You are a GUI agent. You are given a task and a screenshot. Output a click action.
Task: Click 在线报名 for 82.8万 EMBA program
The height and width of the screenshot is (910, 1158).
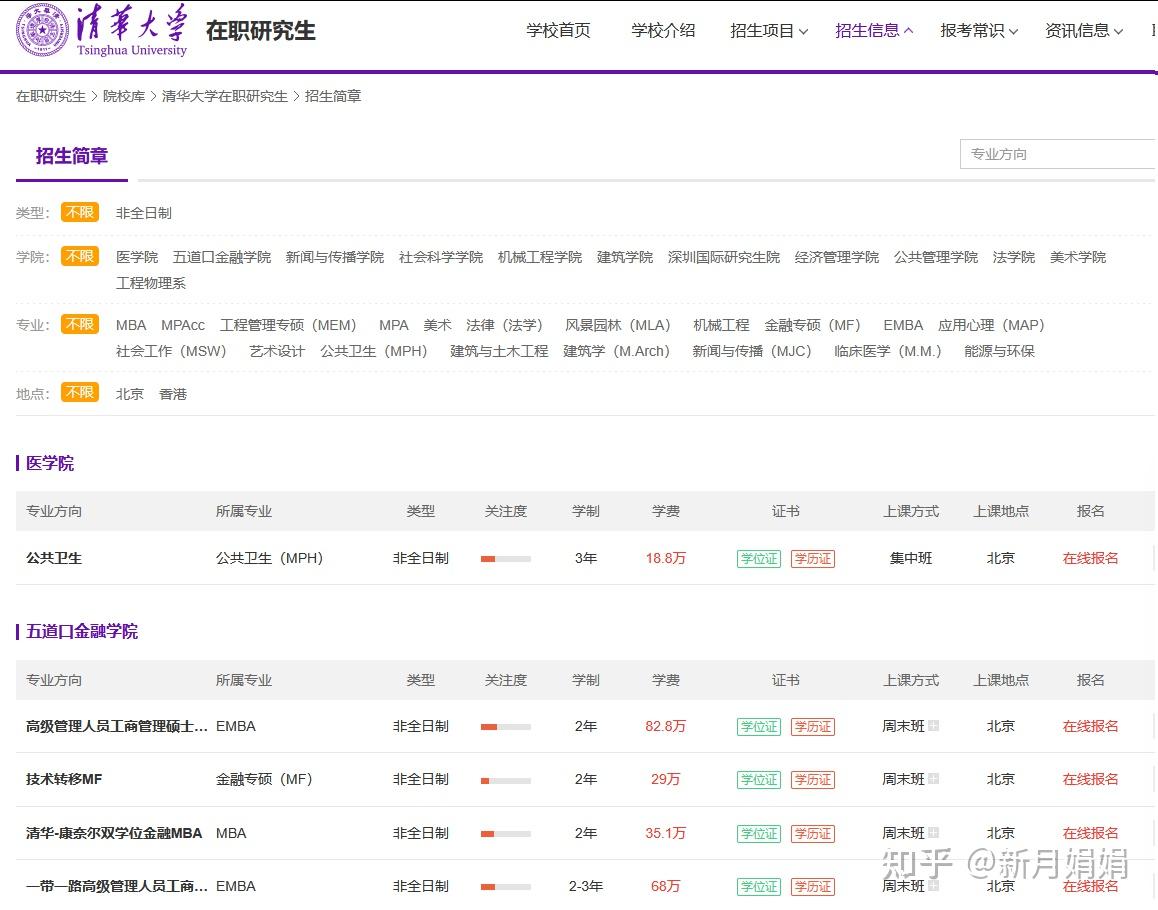point(1090,726)
